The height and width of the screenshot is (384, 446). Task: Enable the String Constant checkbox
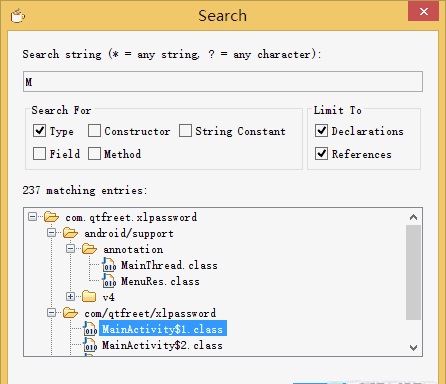click(185, 131)
